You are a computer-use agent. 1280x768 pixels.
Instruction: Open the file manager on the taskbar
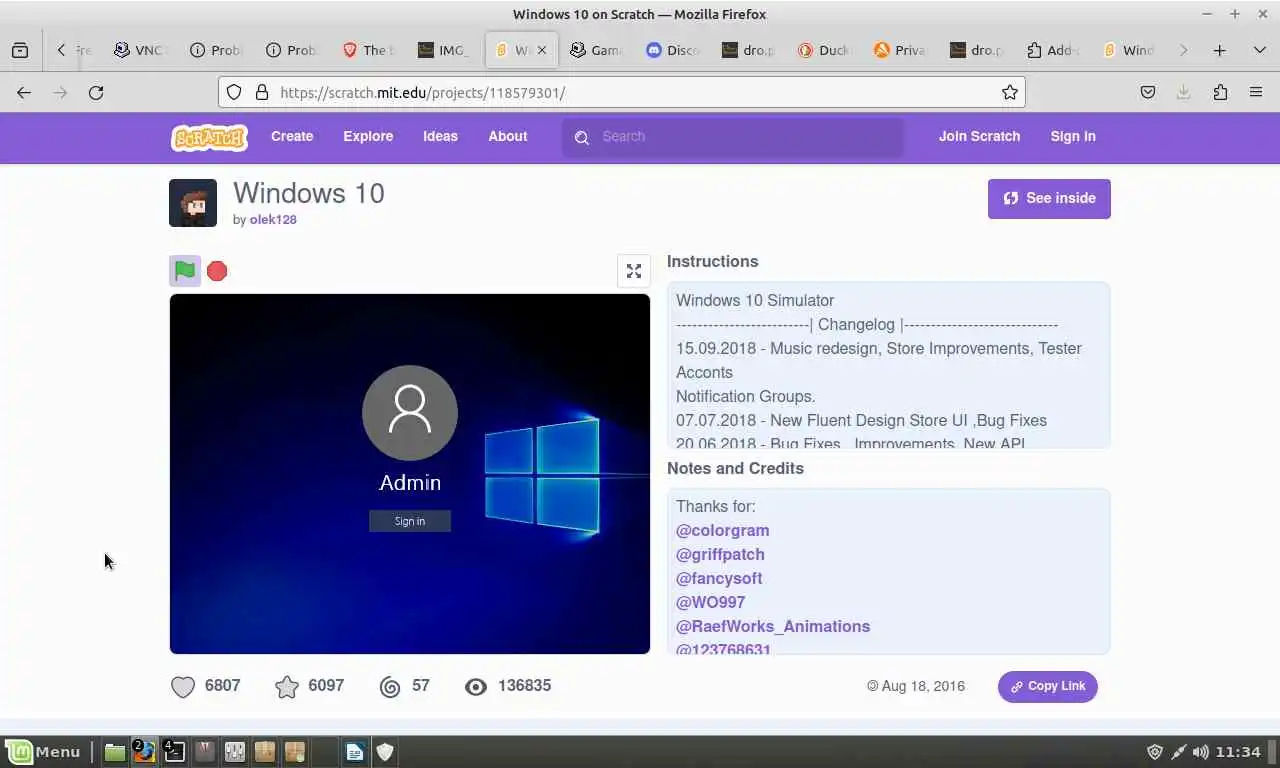pos(115,752)
